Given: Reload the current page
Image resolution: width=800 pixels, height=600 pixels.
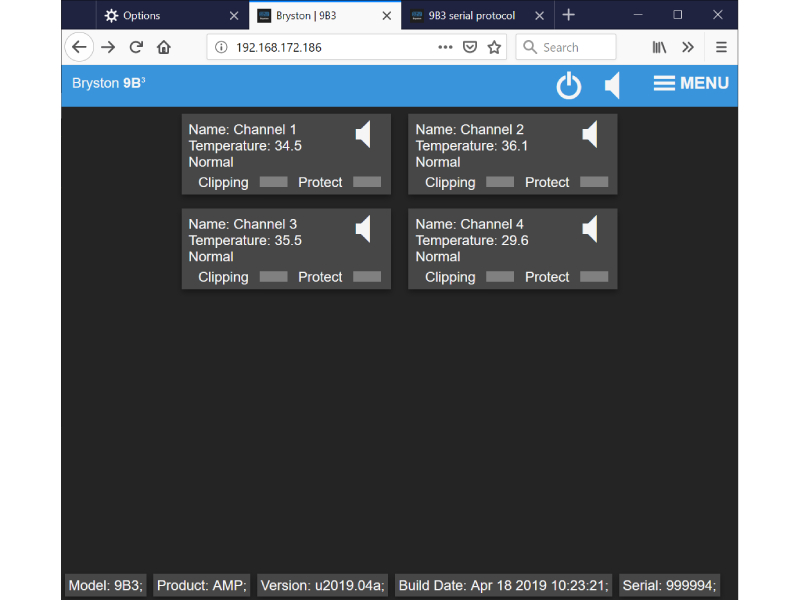Looking at the screenshot, I should pos(136,47).
